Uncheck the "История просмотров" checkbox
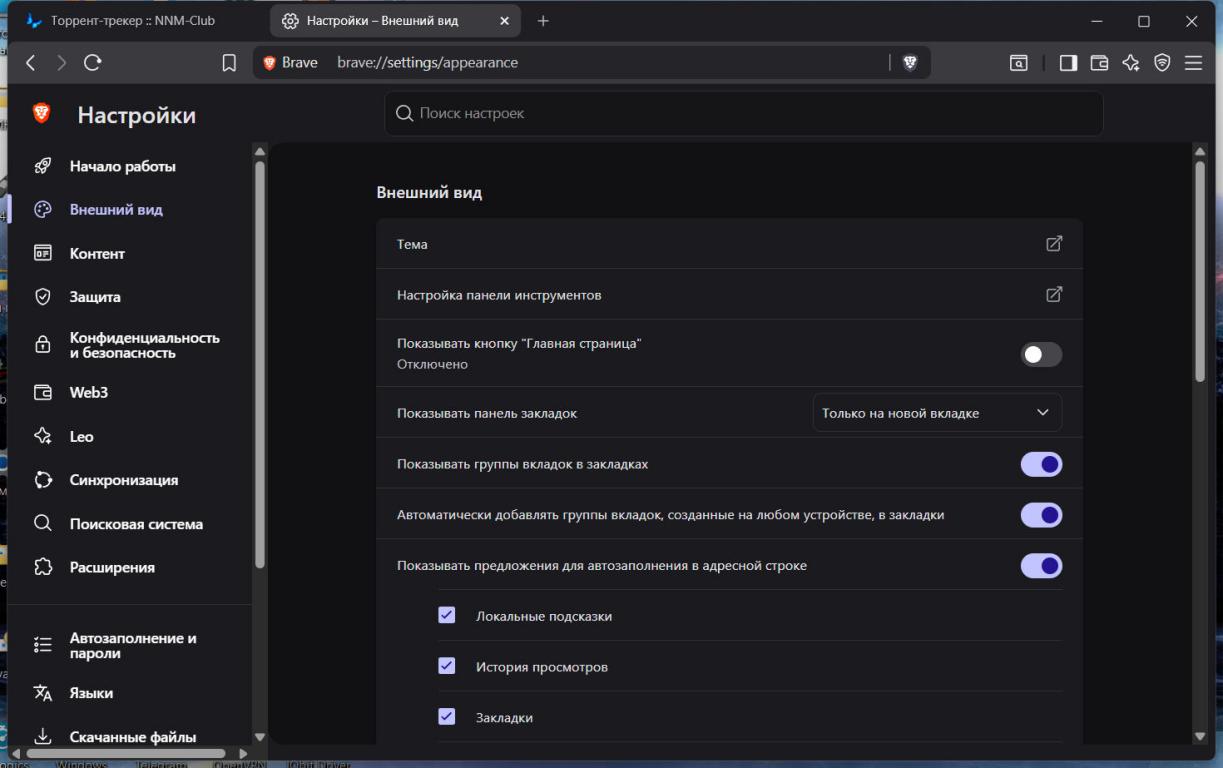1223x768 pixels. (x=447, y=666)
